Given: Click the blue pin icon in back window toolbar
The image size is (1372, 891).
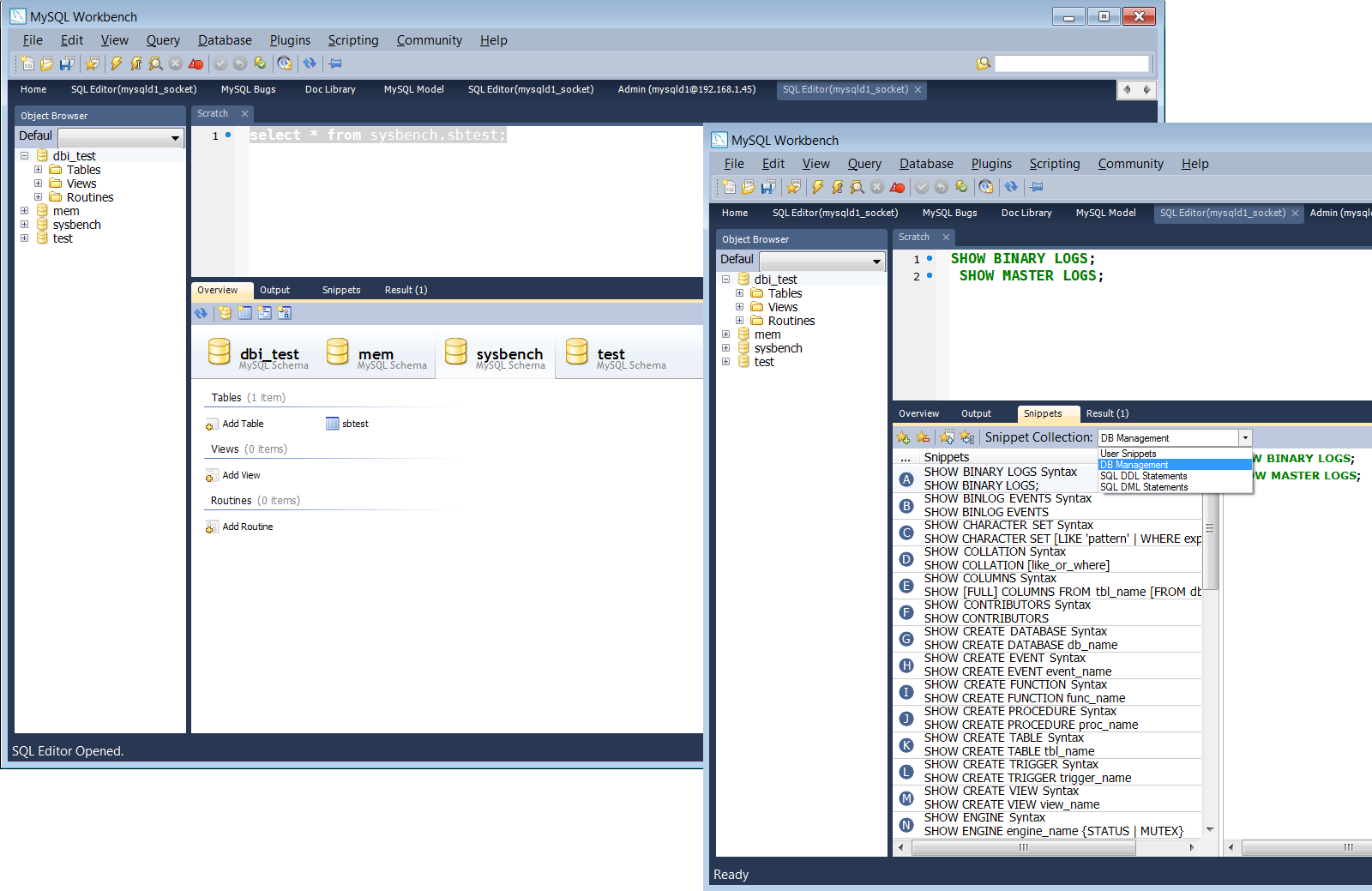Looking at the screenshot, I should pyautogui.click(x=335, y=63).
